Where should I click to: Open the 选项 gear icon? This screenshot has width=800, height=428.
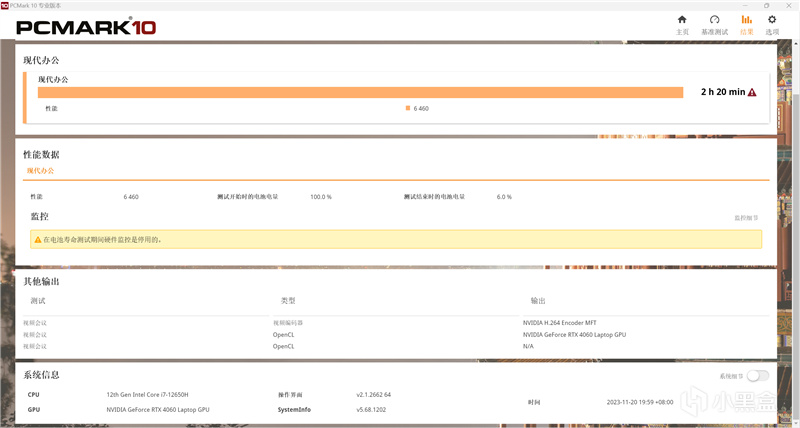772,19
